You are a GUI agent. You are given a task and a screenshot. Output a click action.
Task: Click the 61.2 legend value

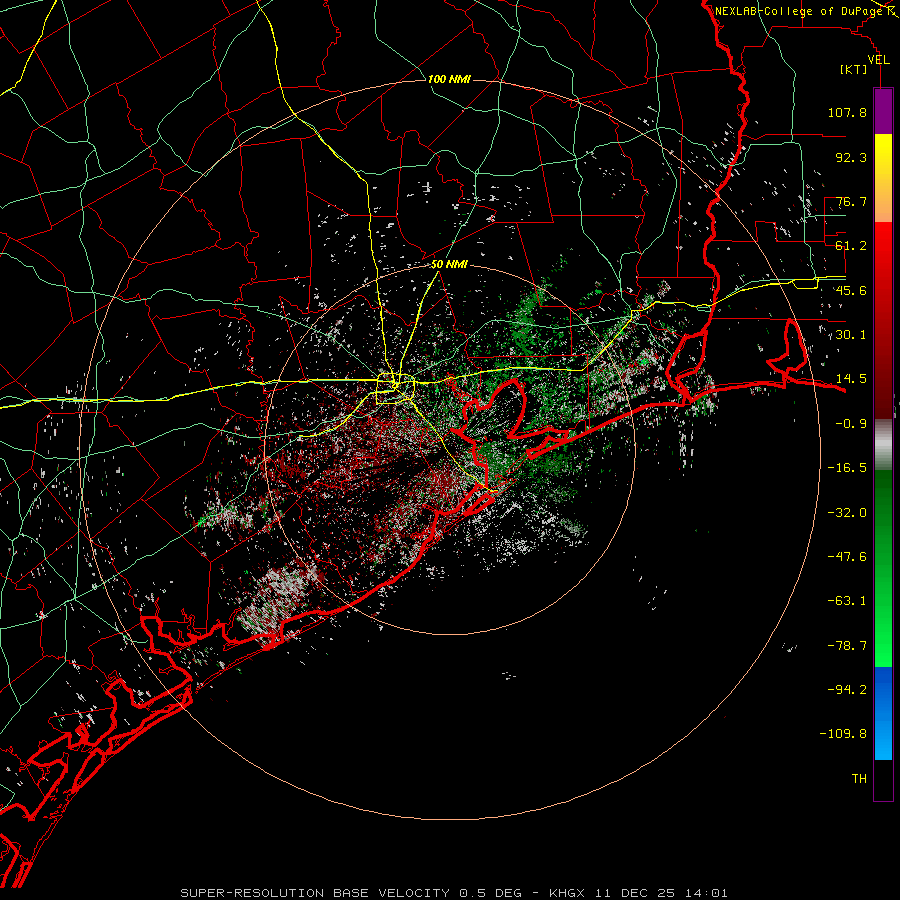851,246
